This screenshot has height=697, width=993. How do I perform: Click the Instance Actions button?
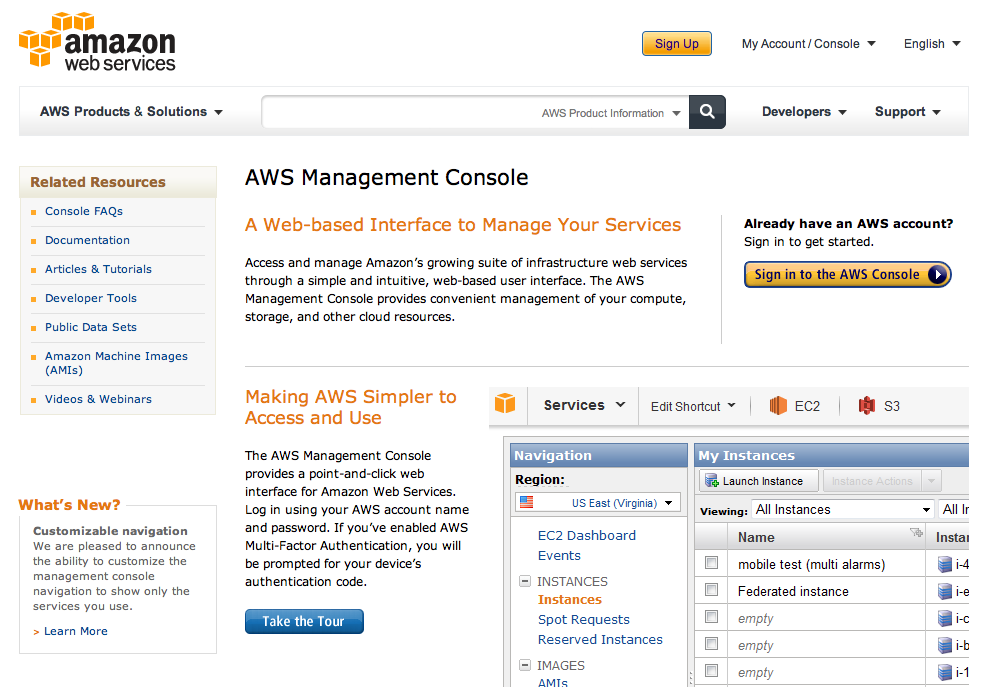[872, 481]
